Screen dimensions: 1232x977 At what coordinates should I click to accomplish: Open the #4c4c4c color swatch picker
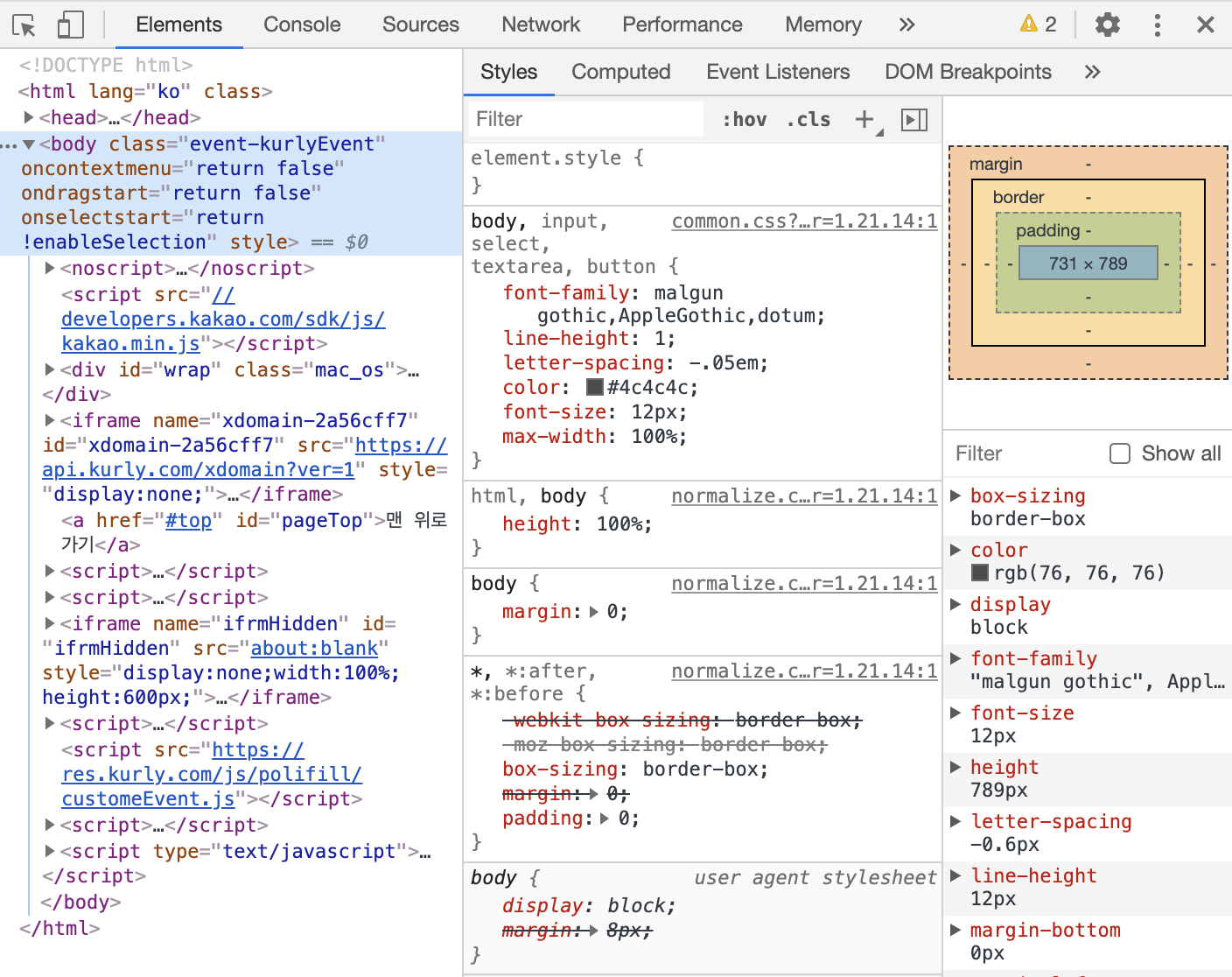coord(595,387)
